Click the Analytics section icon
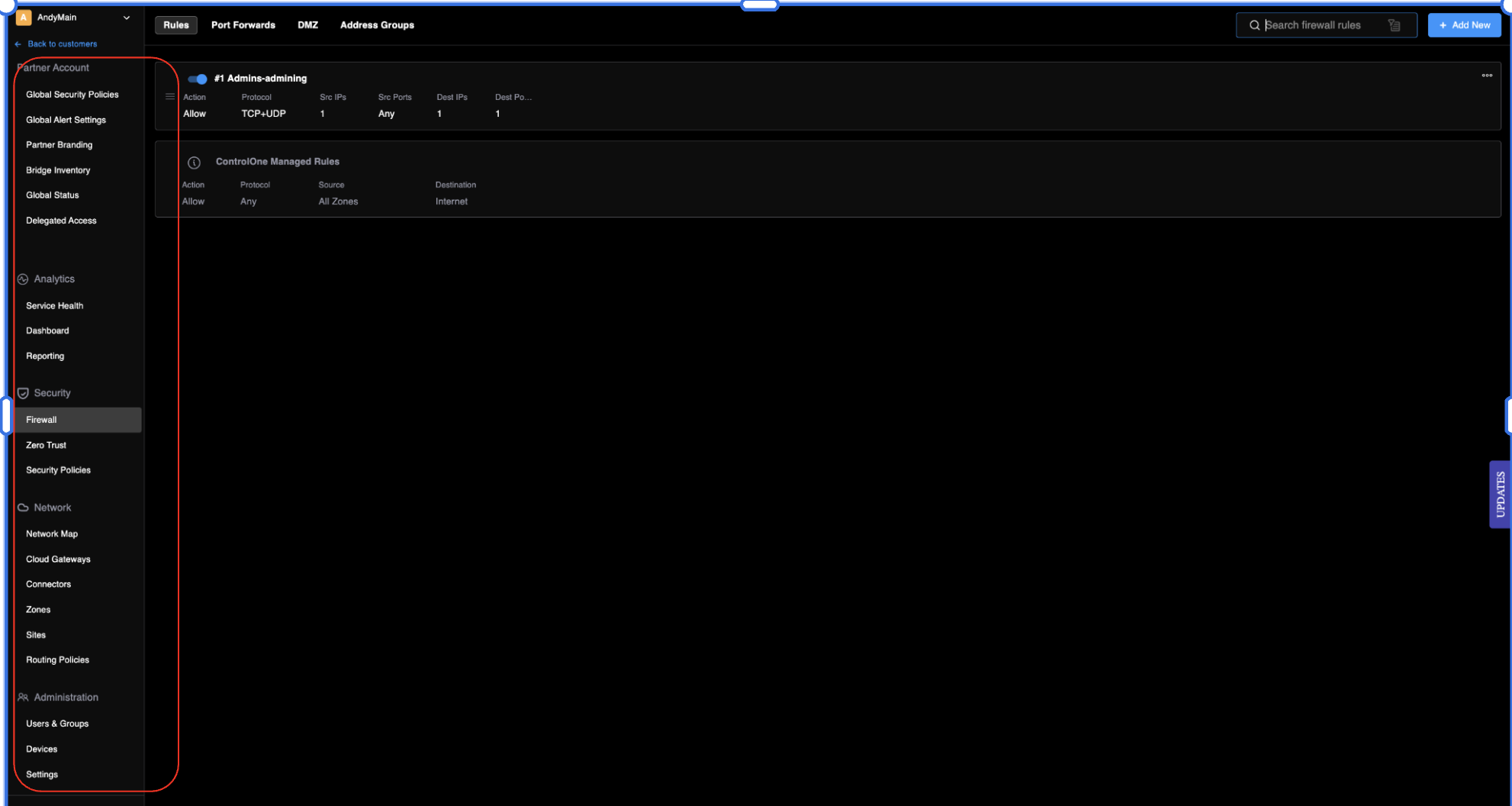 click(x=23, y=279)
